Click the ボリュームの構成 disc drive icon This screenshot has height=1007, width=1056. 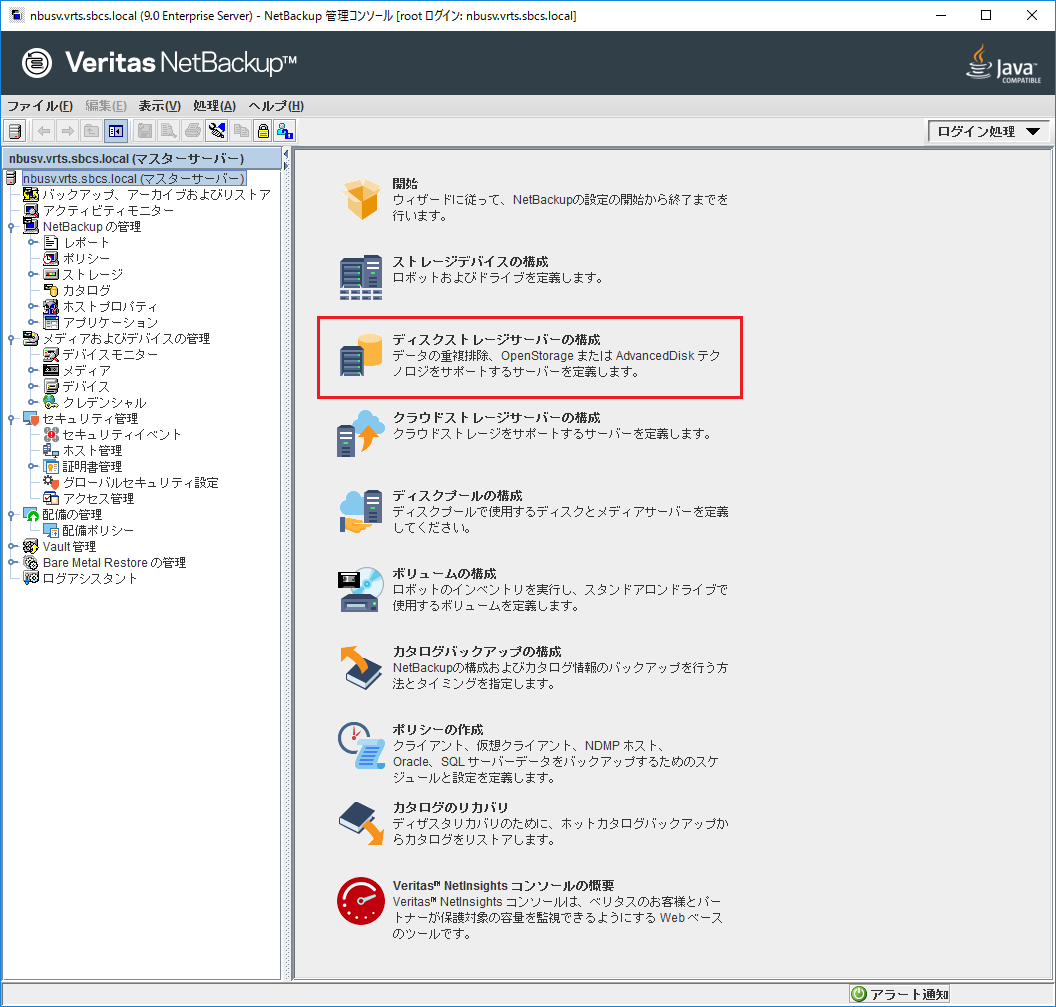tap(361, 589)
